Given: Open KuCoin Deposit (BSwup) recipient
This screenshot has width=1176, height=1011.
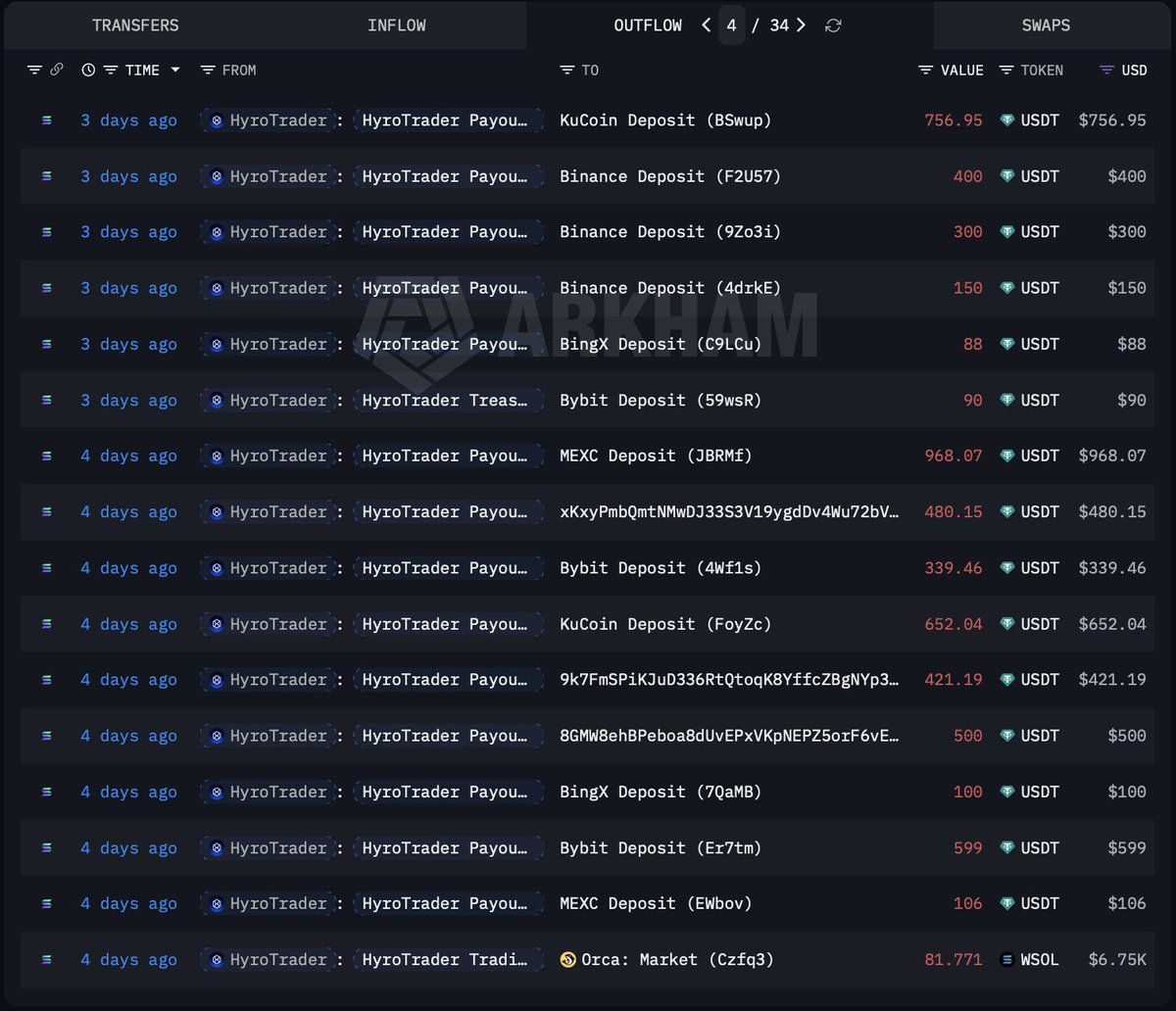Looking at the screenshot, I should click(x=665, y=120).
